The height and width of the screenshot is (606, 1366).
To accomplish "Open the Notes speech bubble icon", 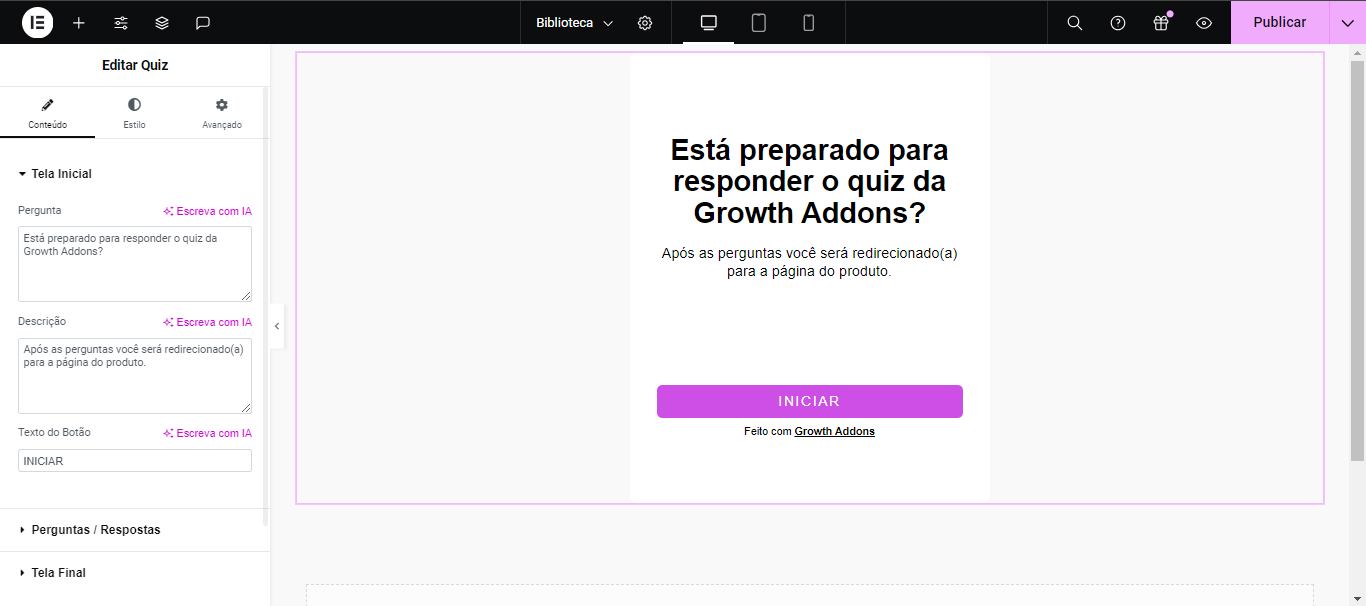I will 203,22.
